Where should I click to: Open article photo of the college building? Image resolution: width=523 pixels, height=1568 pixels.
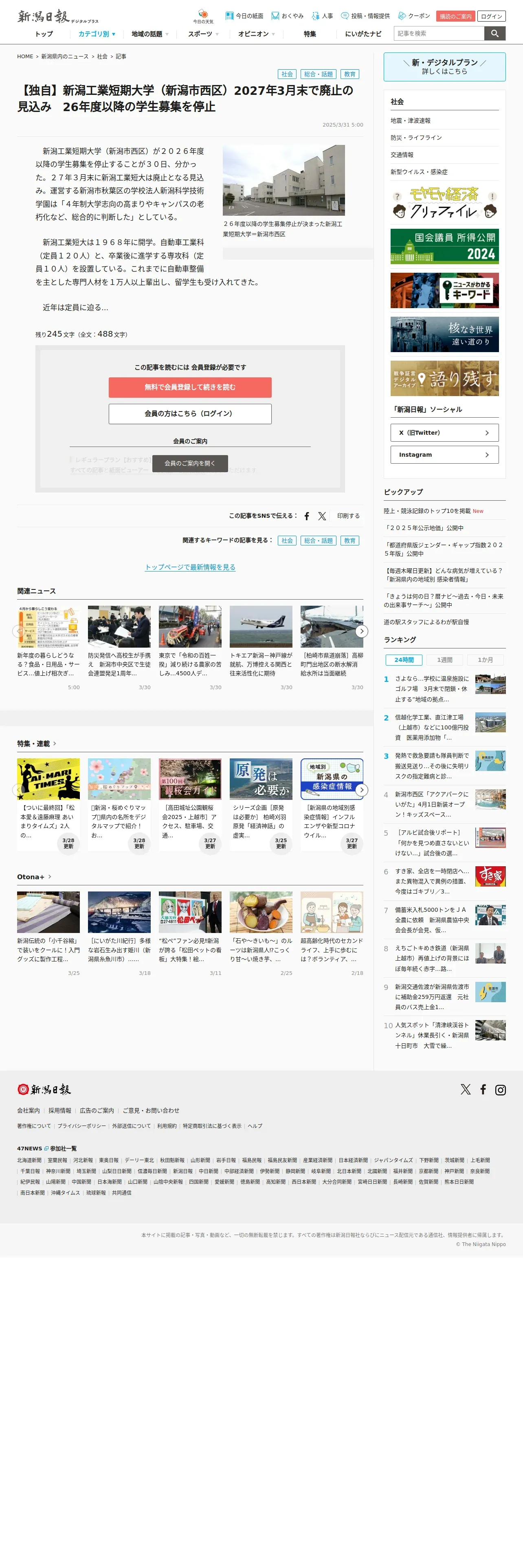tap(284, 180)
